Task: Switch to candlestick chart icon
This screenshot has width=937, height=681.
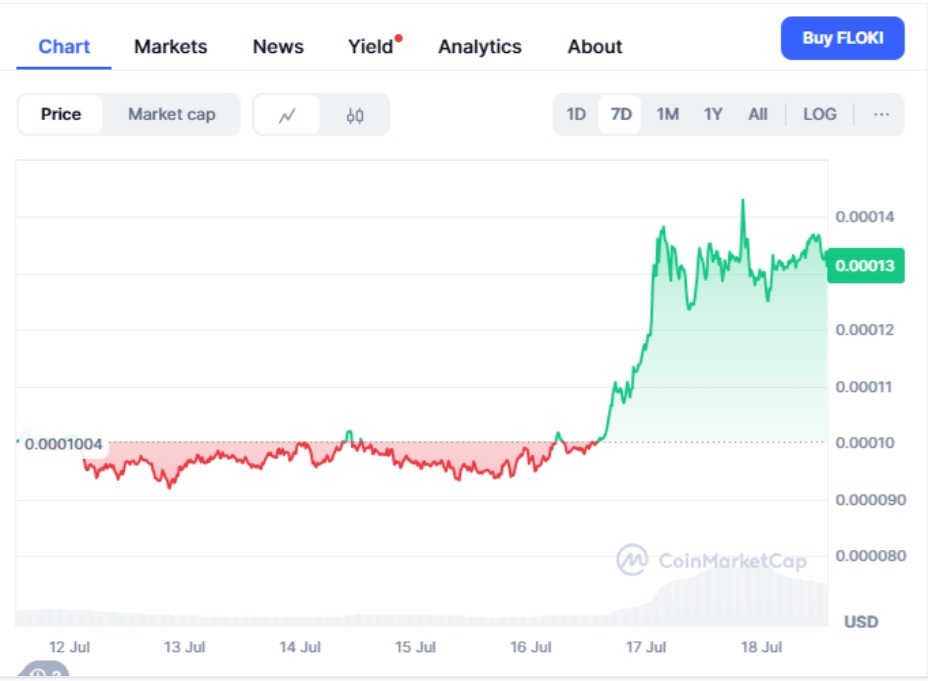Action: pyautogui.click(x=355, y=115)
